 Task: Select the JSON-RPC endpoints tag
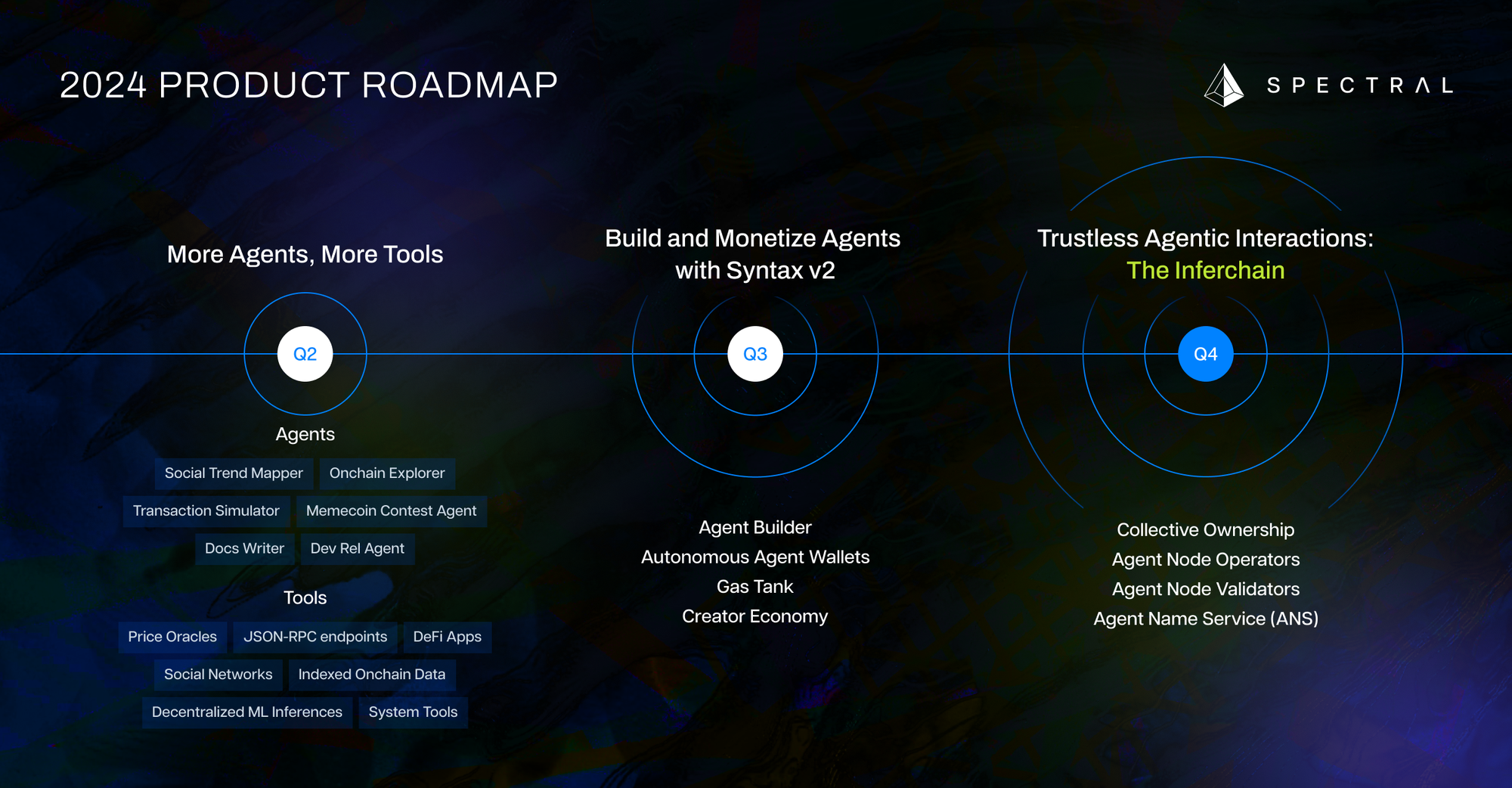(315, 638)
